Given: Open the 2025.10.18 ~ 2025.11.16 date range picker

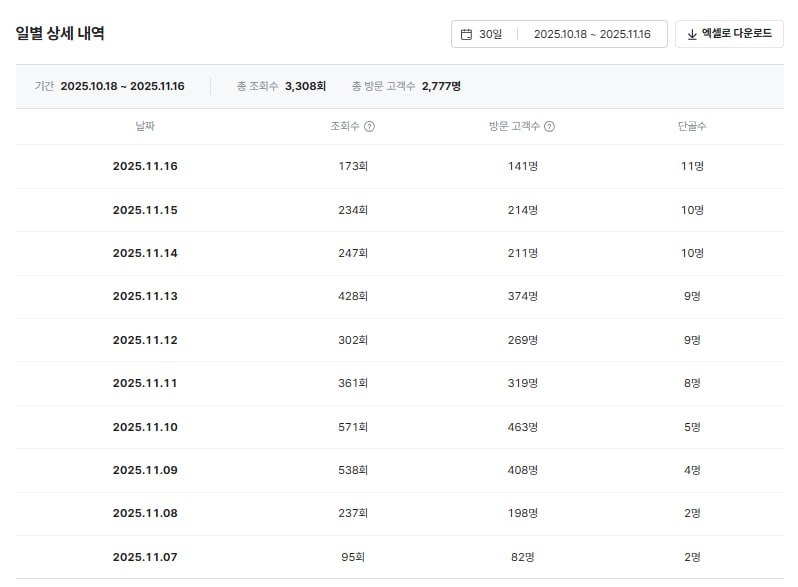Looking at the screenshot, I should point(592,34).
